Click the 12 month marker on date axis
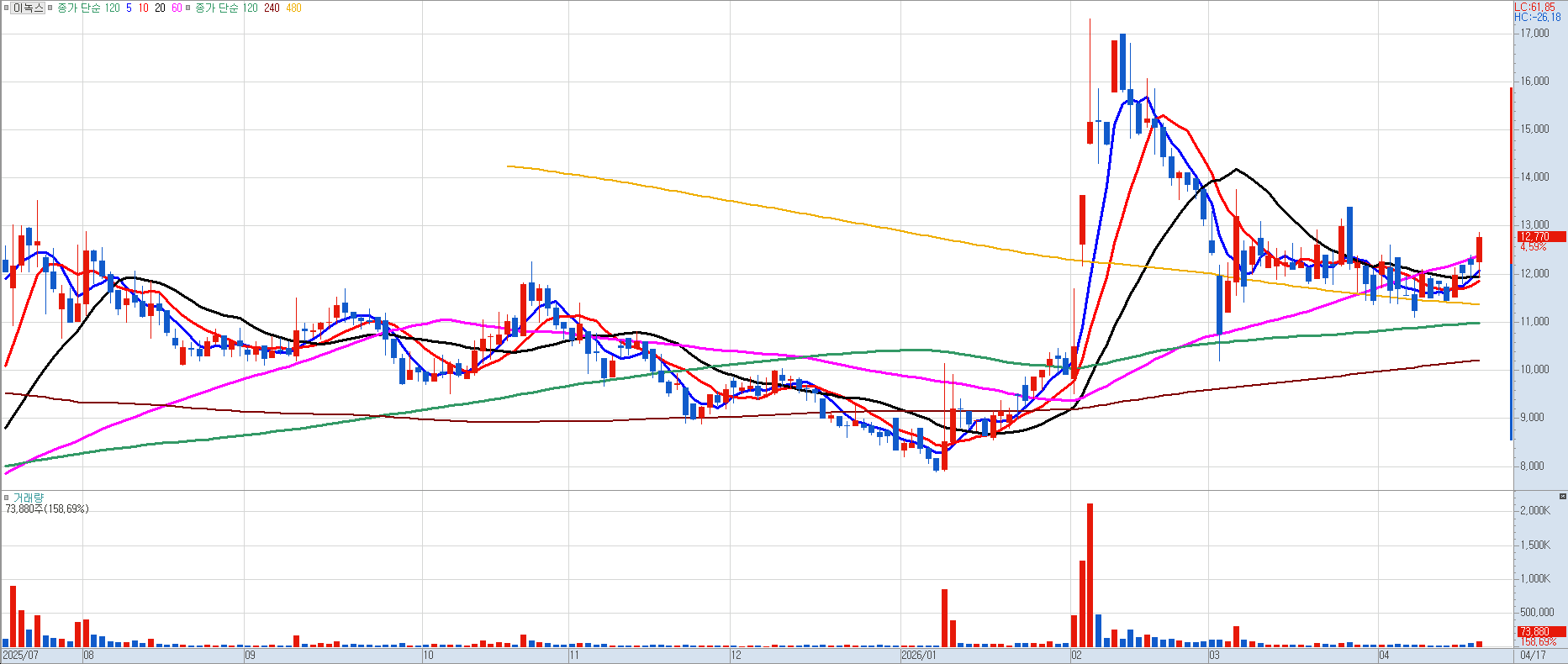The height and width of the screenshot is (664, 1568). 736,655
